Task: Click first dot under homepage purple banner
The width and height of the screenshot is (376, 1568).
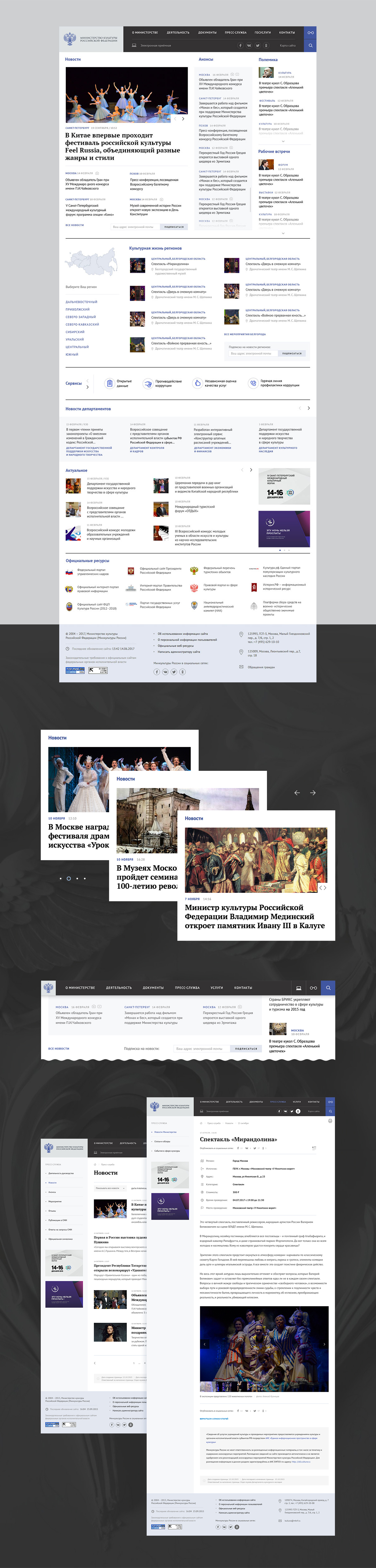Action: tap(280, 550)
